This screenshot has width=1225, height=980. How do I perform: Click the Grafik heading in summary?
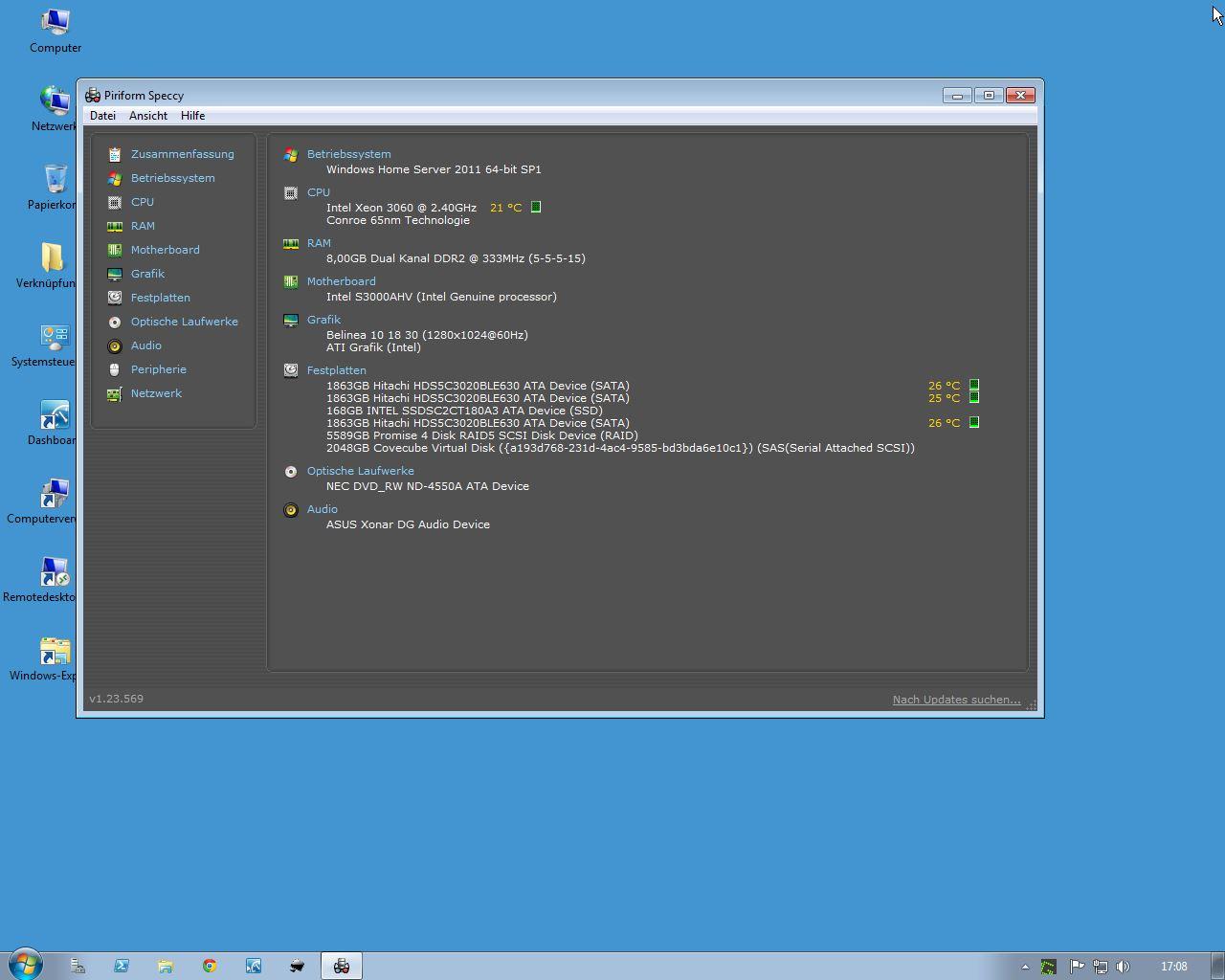click(323, 320)
